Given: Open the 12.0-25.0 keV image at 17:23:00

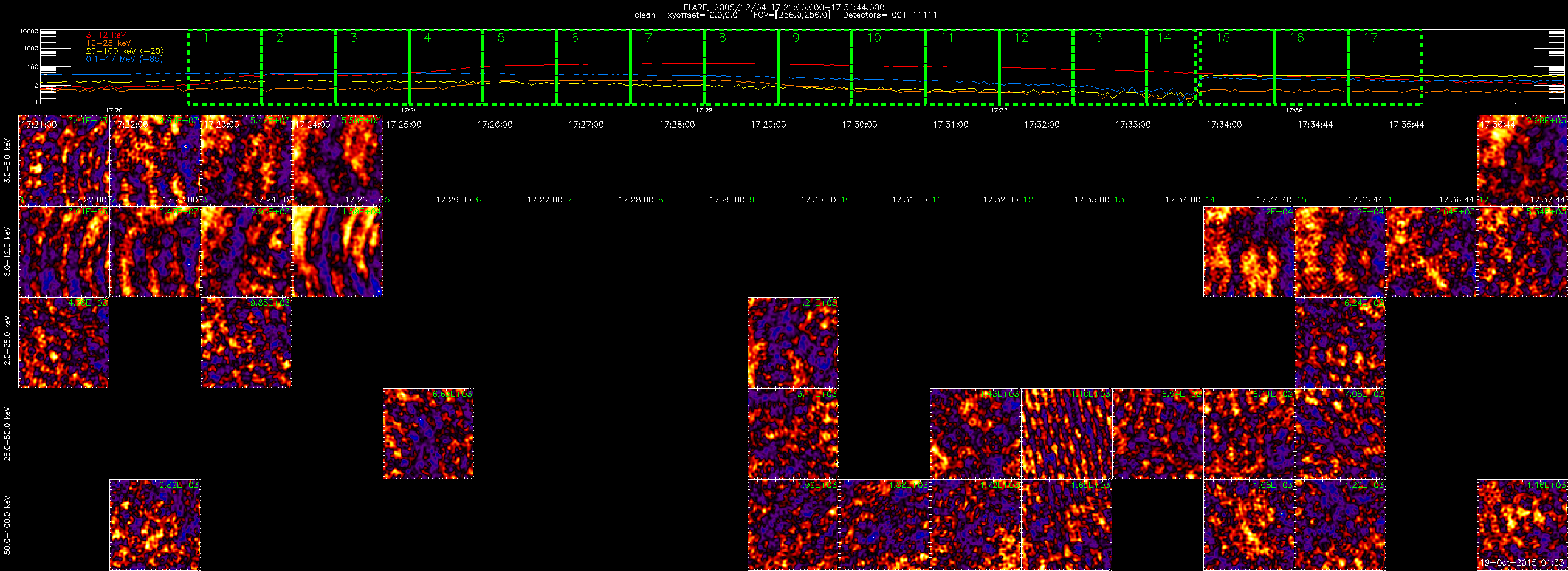Looking at the screenshot, I should pyautogui.click(x=247, y=343).
